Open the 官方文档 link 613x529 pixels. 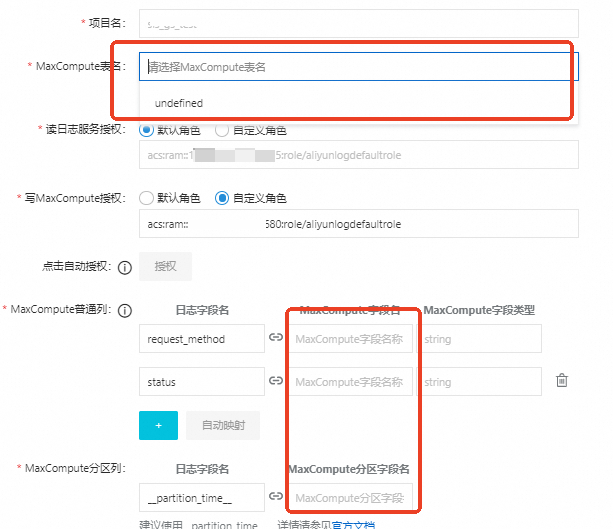(x=353, y=525)
